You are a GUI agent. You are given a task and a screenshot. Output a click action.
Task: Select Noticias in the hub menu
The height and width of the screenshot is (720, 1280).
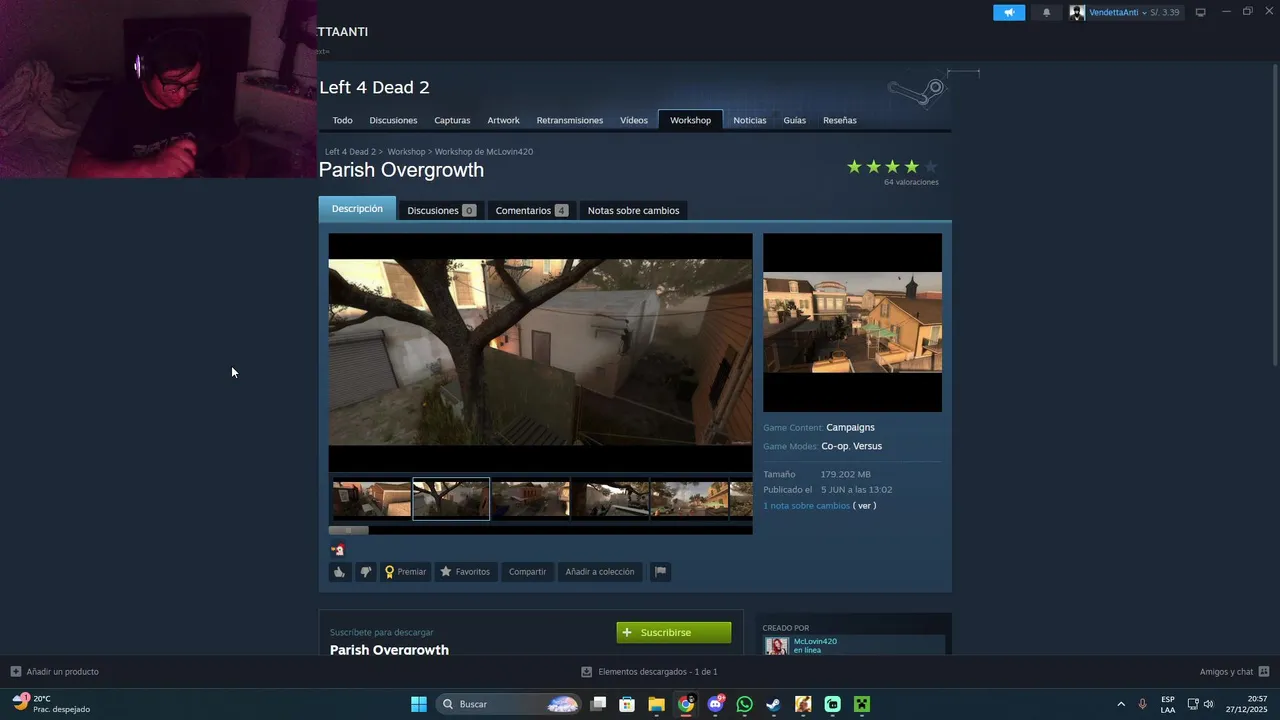point(750,120)
